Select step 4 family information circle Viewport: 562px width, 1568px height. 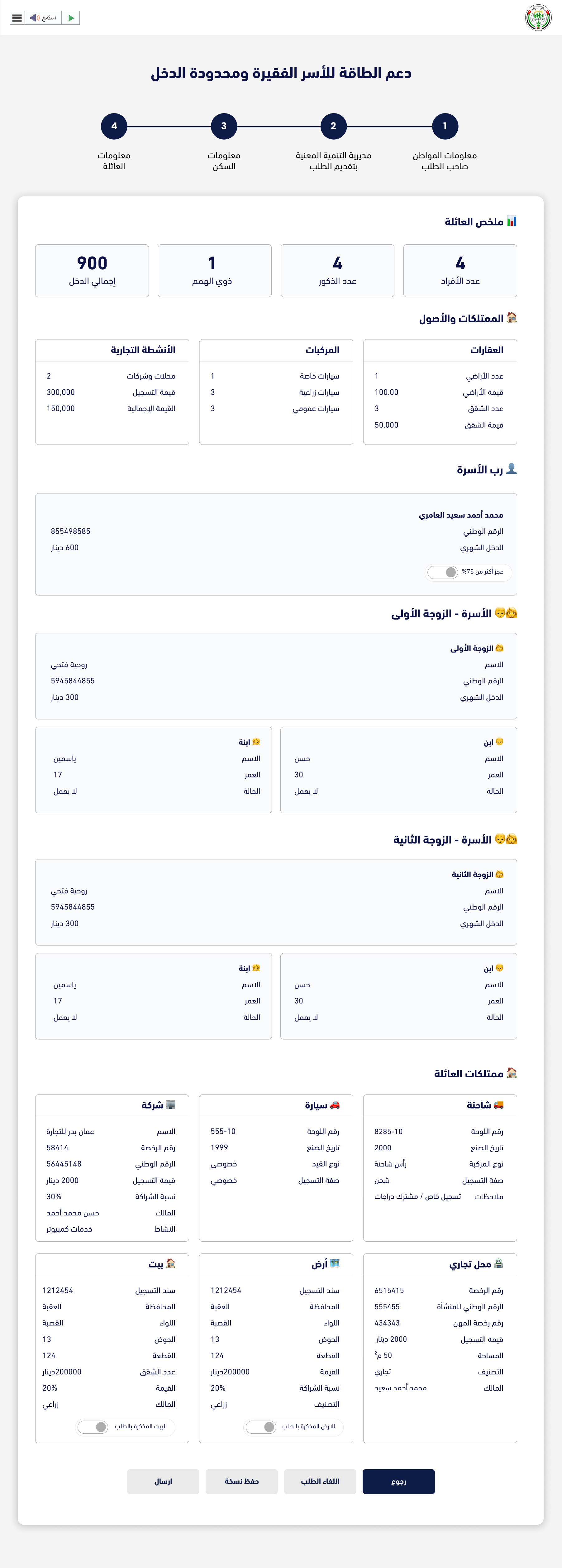[114, 126]
